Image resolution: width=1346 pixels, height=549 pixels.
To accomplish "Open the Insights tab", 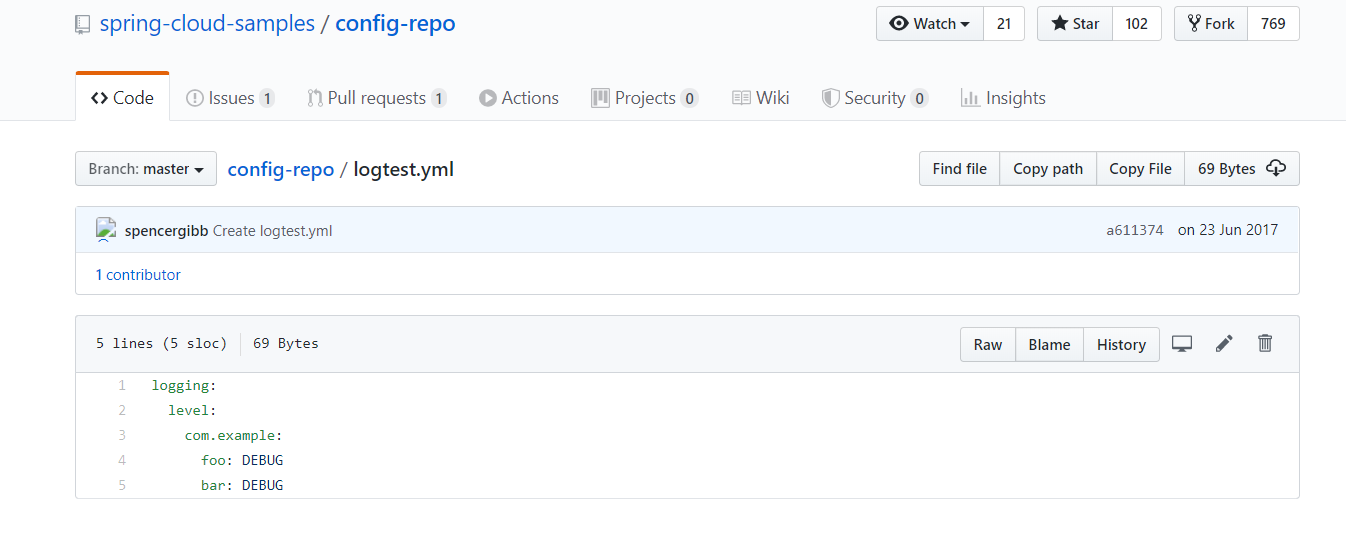I will point(1003,98).
